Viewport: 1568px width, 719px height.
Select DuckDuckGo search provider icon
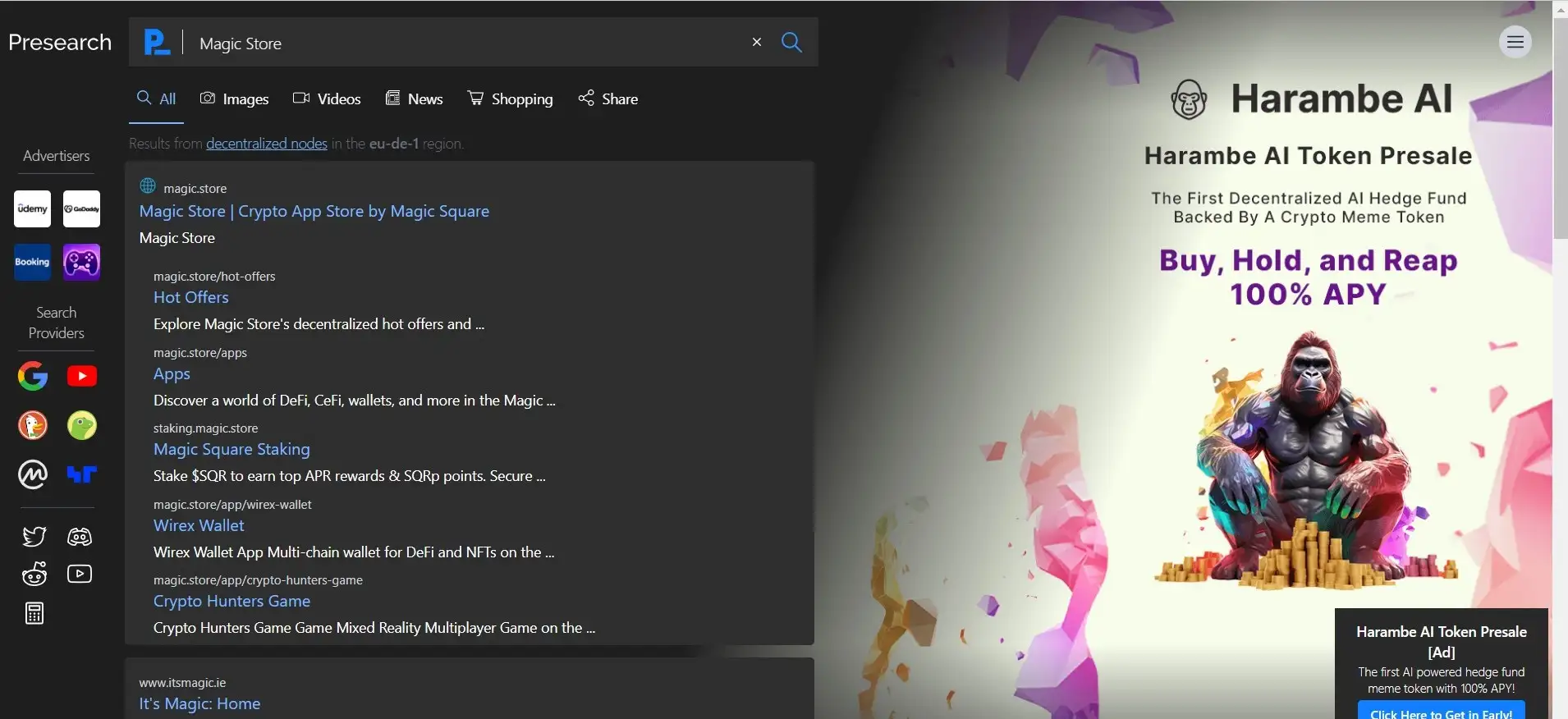coord(33,425)
